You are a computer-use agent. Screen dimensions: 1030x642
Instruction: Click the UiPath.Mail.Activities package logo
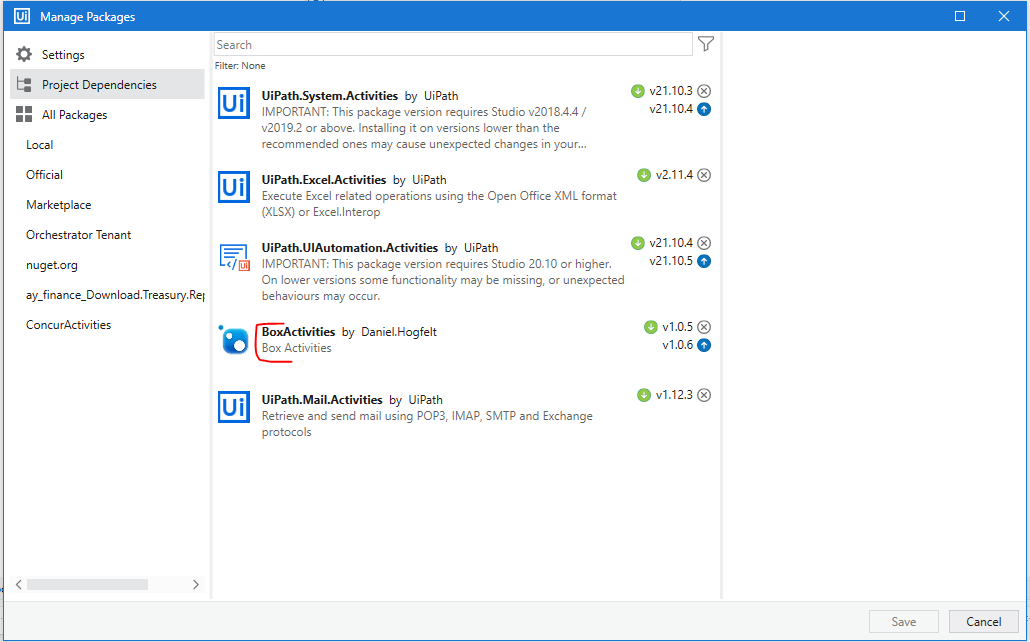234,407
